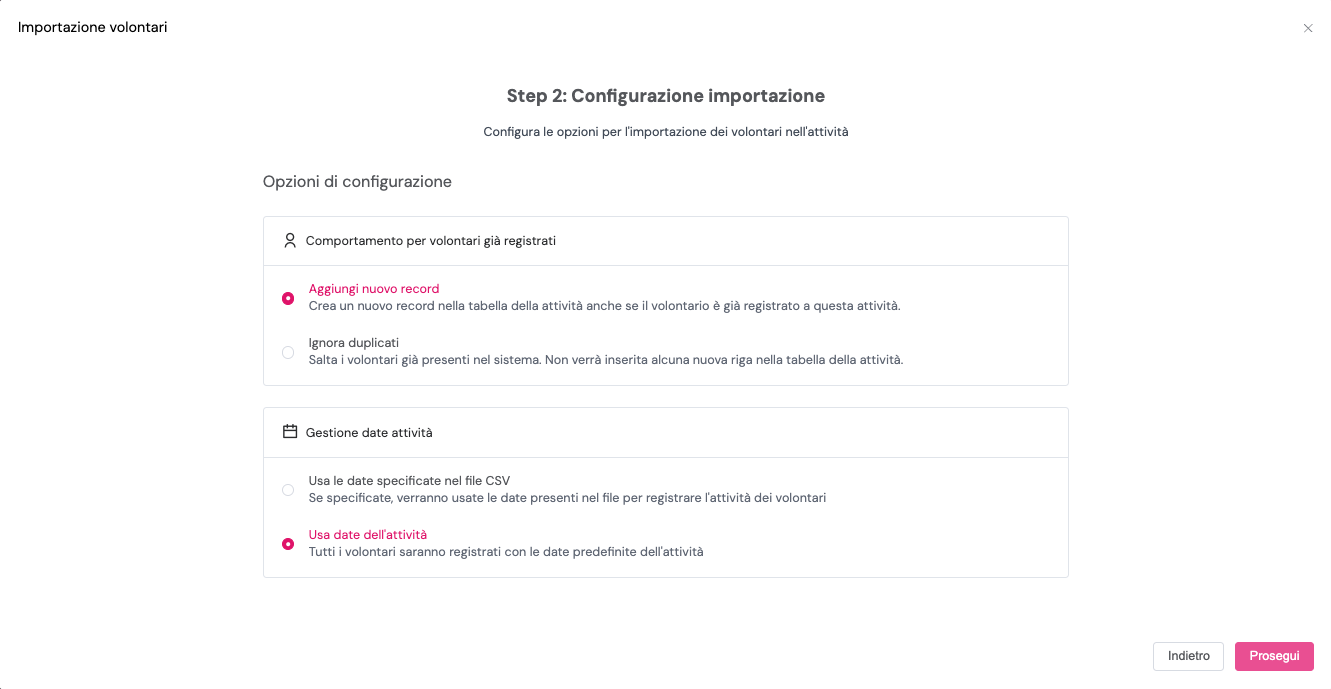Click the Gestione date attività section header
Image resolution: width=1331 pixels, height=689 pixels.
[369, 433]
